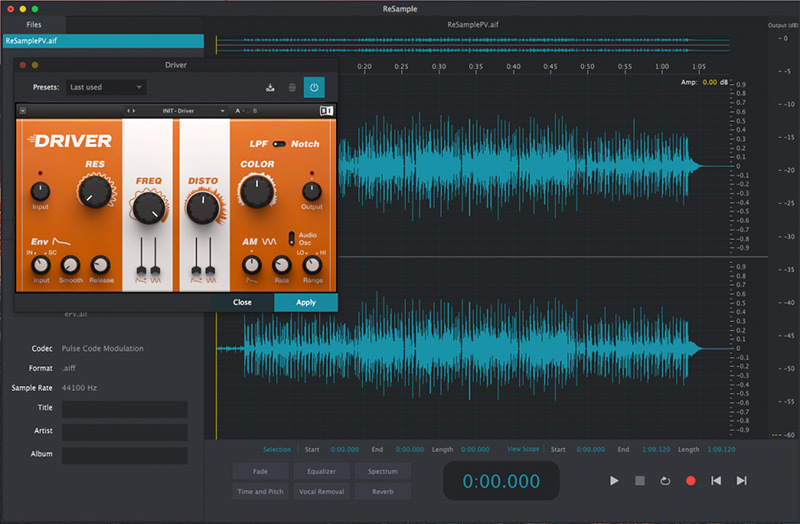The width and height of the screenshot is (800, 524).
Task: Click the red Record button
Action: pyautogui.click(x=690, y=481)
